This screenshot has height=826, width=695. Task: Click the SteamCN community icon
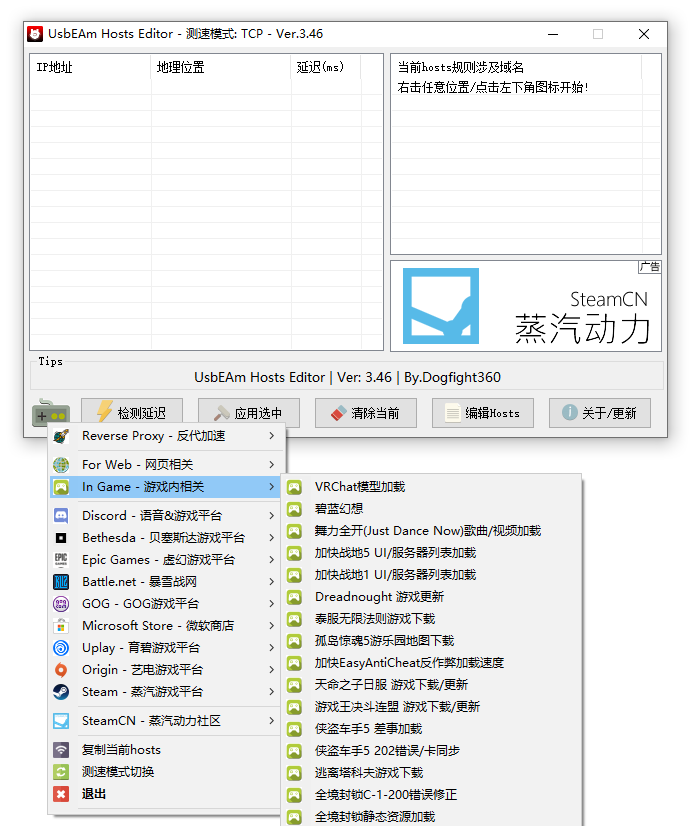61,721
